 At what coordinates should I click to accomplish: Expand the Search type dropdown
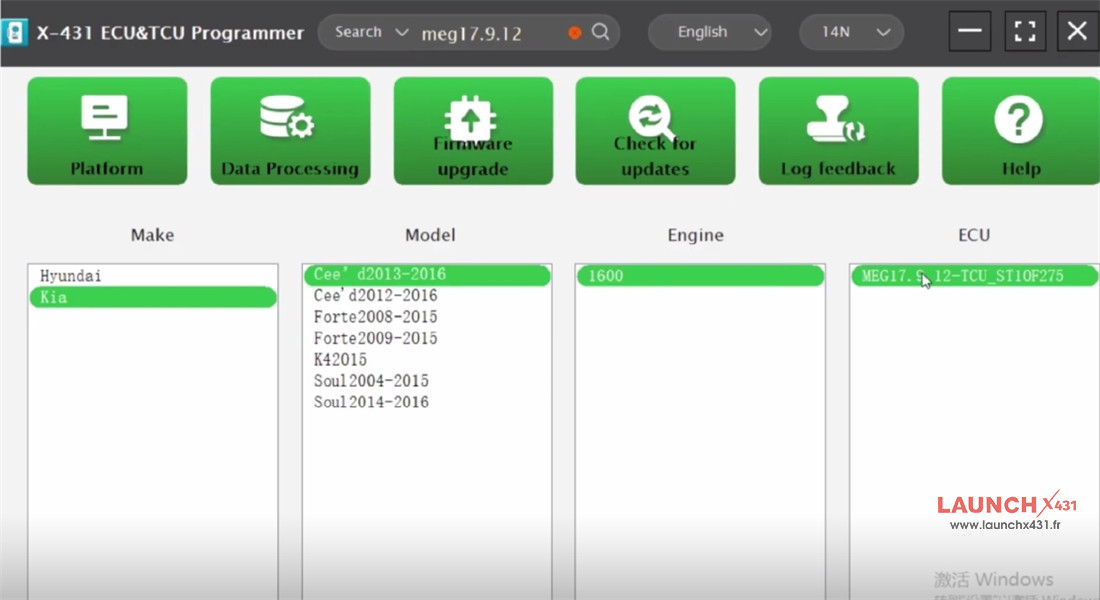click(371, 32)
